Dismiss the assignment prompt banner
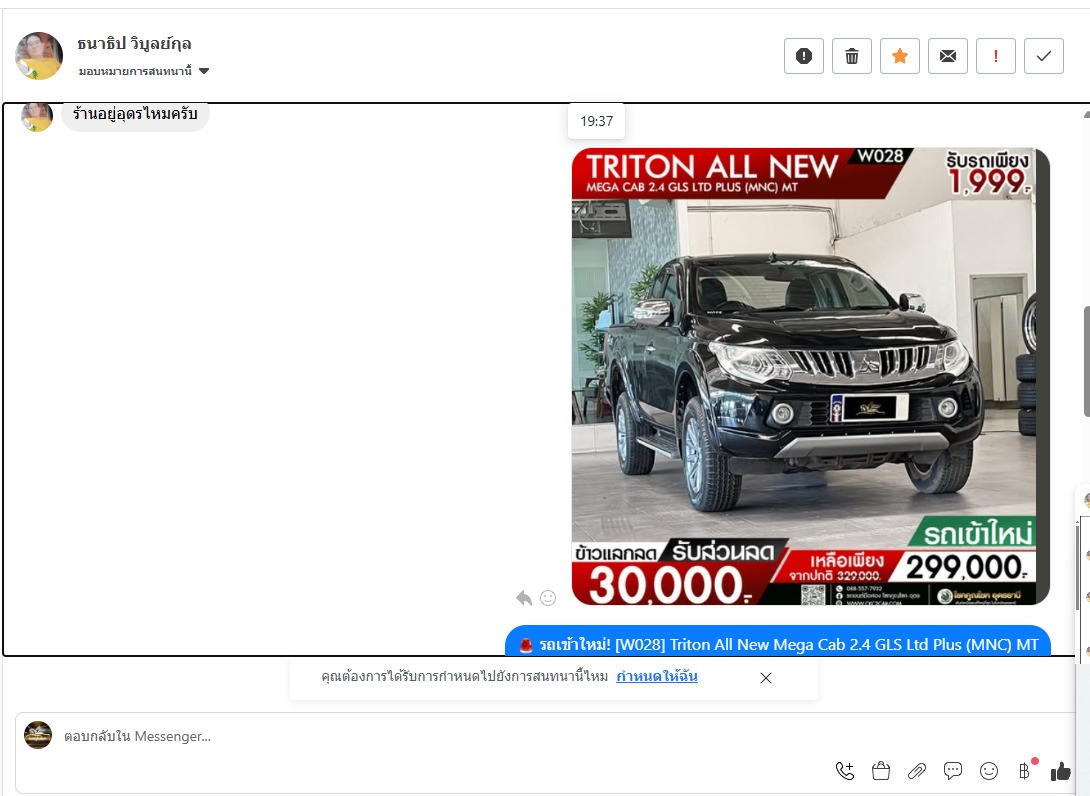The width and height of the screenshot is (1090, 796). (x=766, y=678)
